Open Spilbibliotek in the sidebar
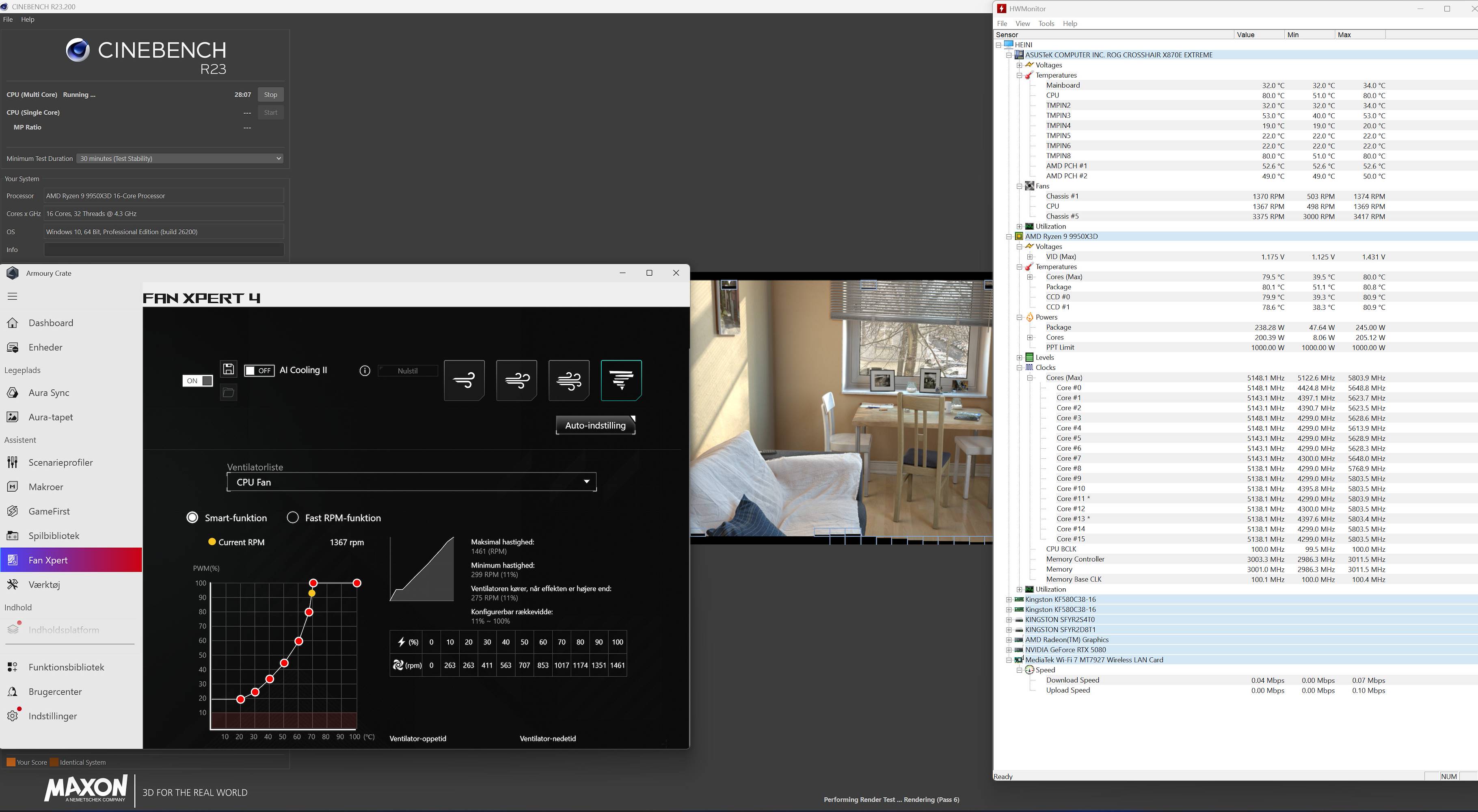 pos(71,536)
